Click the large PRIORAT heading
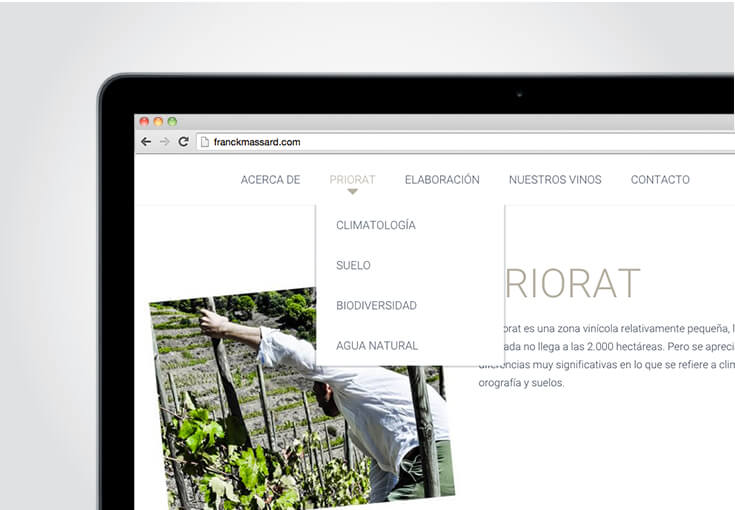Image resolution: width=735 pixels, height=510 pixels. 573,284
